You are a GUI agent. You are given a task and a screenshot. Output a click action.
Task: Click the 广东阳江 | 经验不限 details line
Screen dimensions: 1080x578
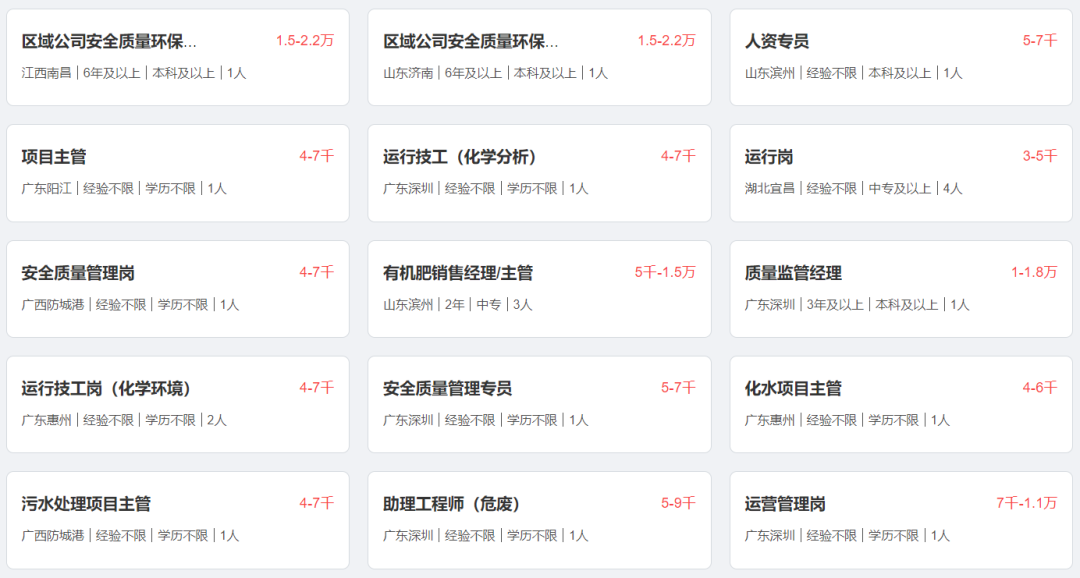point(124,189)
